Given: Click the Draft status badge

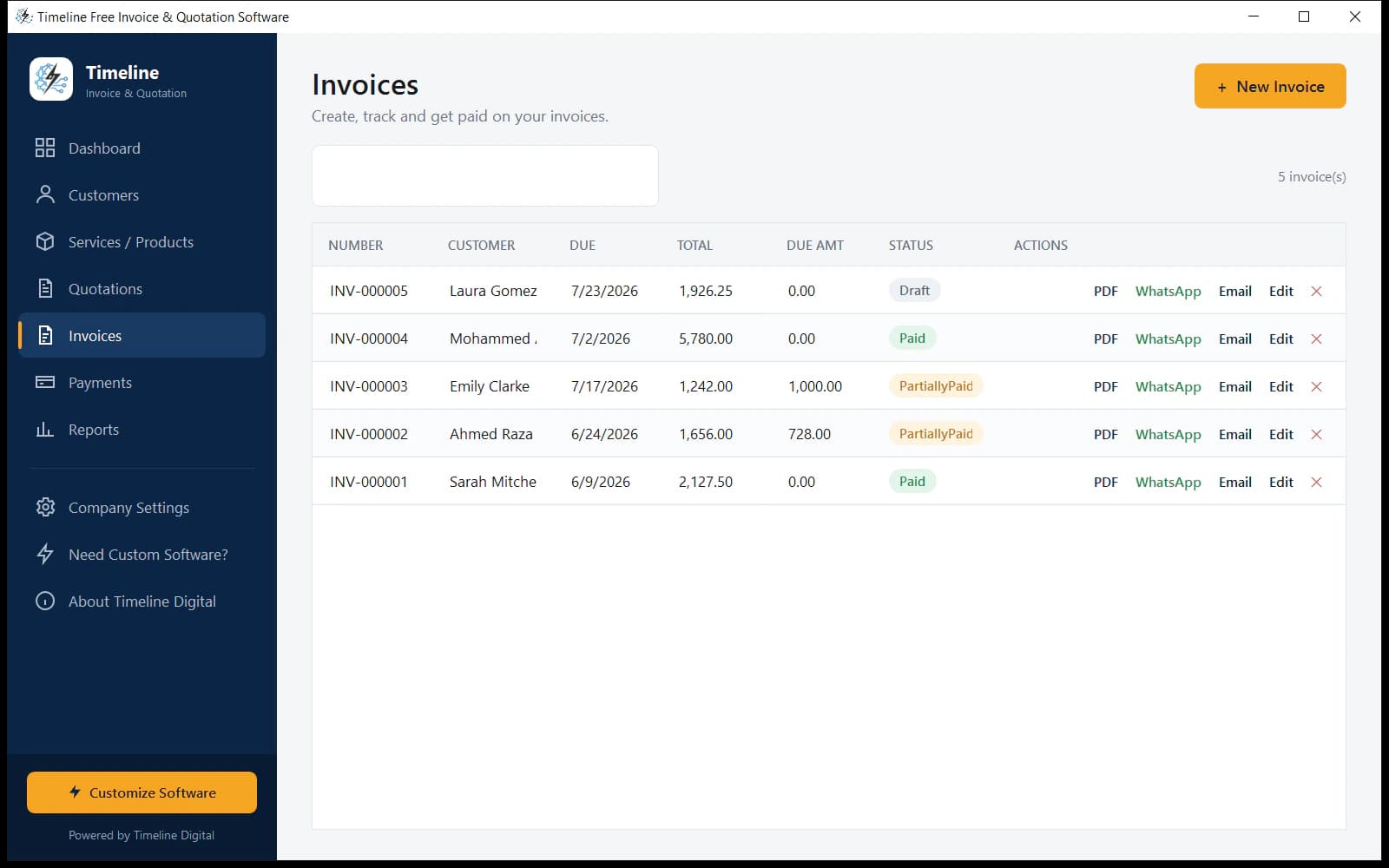Looking at the screenshot, I should coord(914,291).
